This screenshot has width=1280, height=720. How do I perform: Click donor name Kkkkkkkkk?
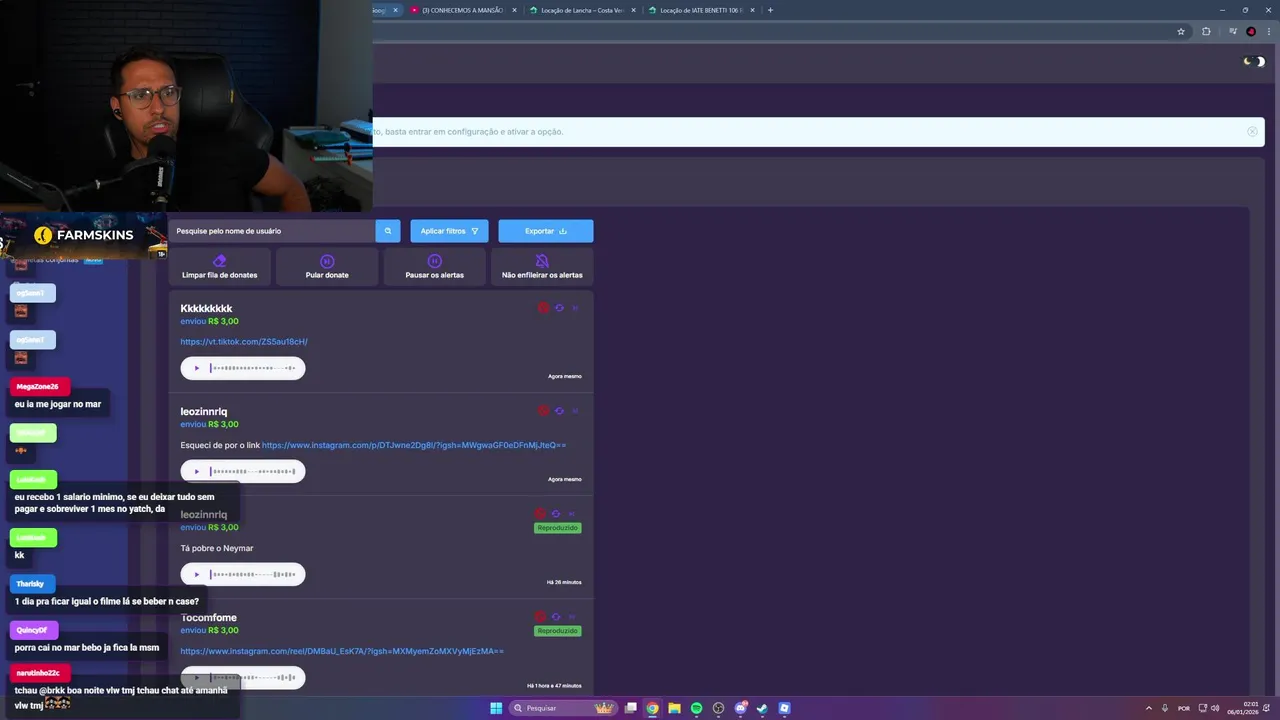(x=206, y=308)
